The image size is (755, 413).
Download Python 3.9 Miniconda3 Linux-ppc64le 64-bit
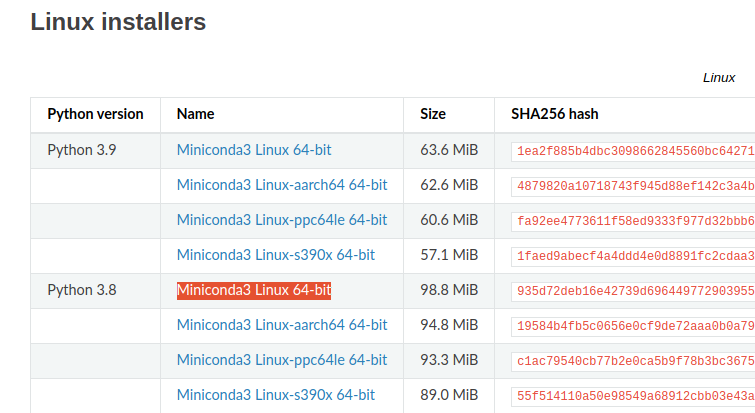(x=281, y=220)
